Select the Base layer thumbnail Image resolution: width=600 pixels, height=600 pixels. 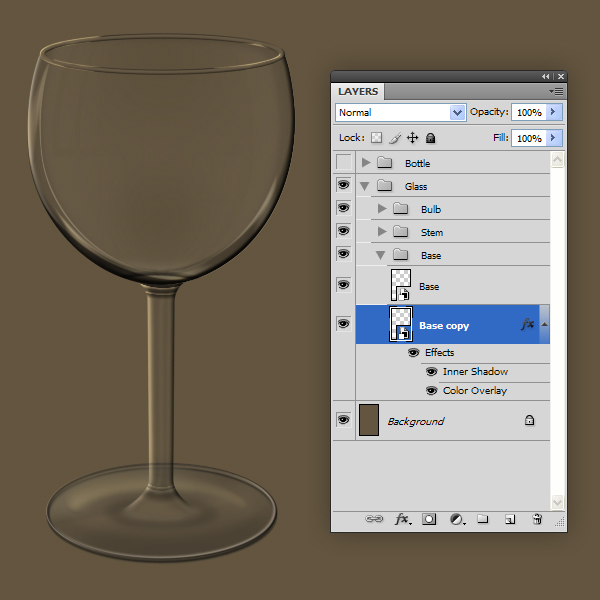[x=401, y=285]
